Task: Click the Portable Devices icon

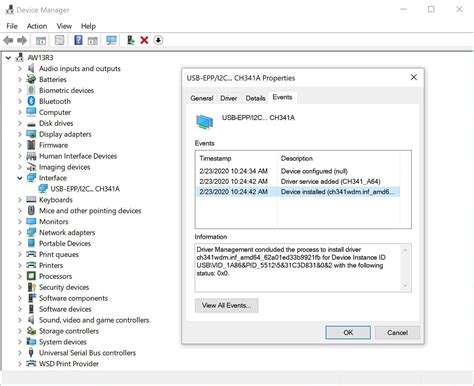Action: tap(31, 243)
